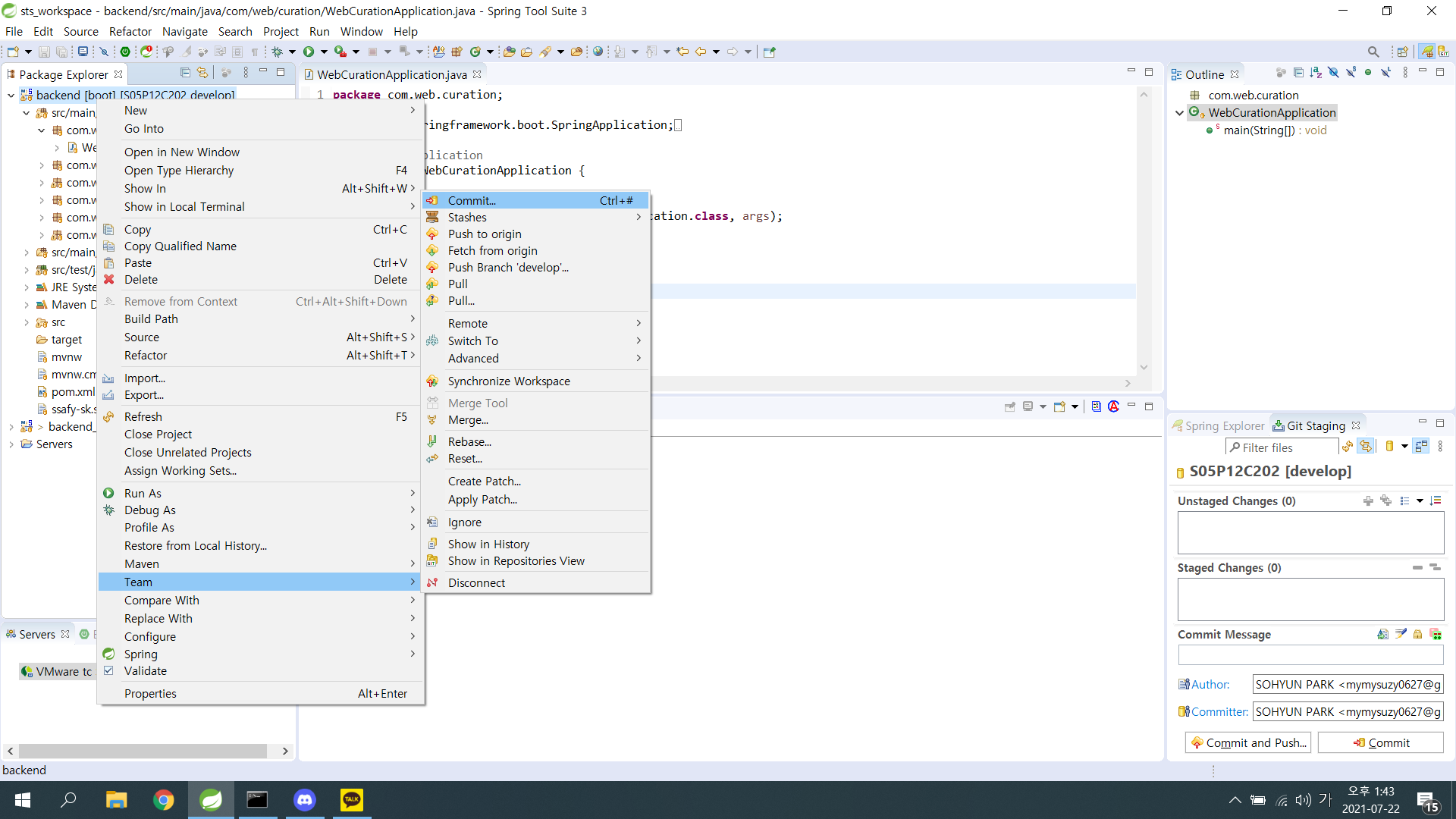Click the Package Explorer horizontal scrollbar
Image resolution: width=1456 pixels, height=819 pixels.
pyautogui.click(x=143, y=751)
